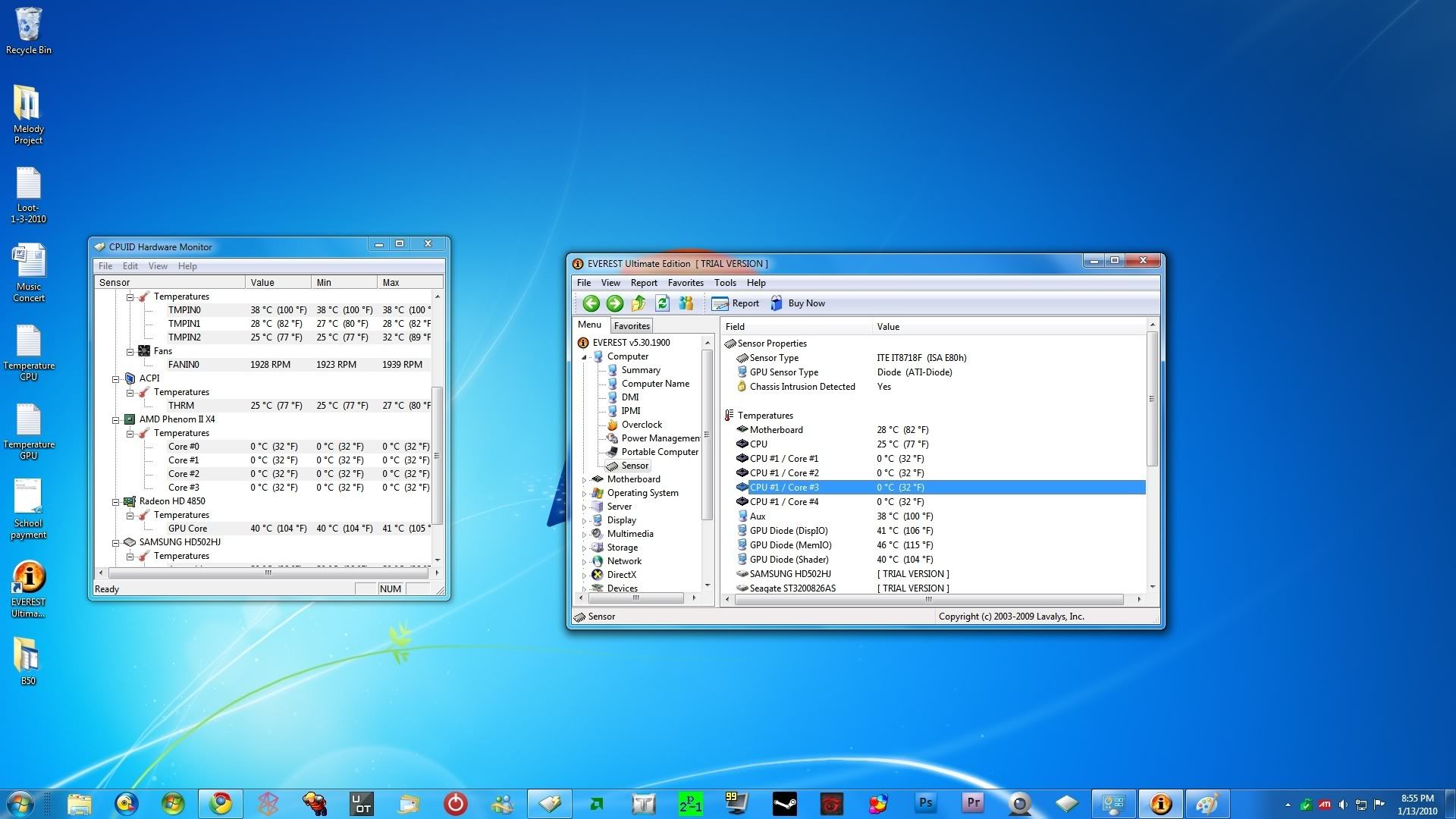This screenshot has height=819, width=1456.
Task: Switch to the Favorites tab in EVEREST
Action: (x=632, y=326)
